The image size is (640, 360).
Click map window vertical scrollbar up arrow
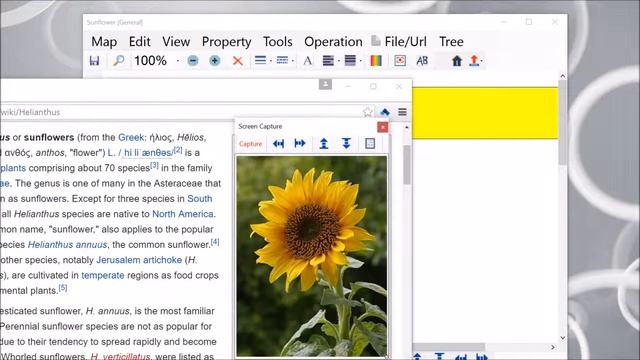tap(562, 76)
